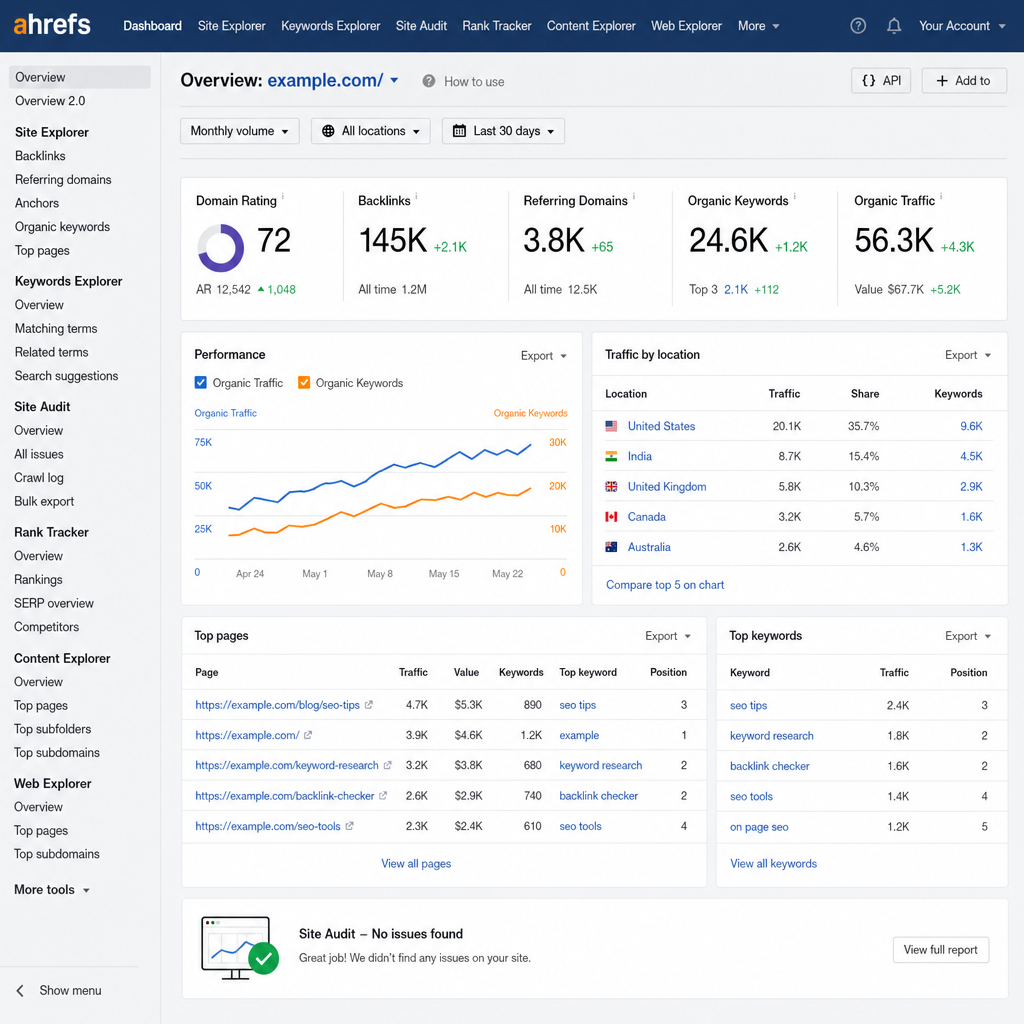Open Site Explorer in top navigation
This screenshot has height=1024, width=1024.
(232, 26)
